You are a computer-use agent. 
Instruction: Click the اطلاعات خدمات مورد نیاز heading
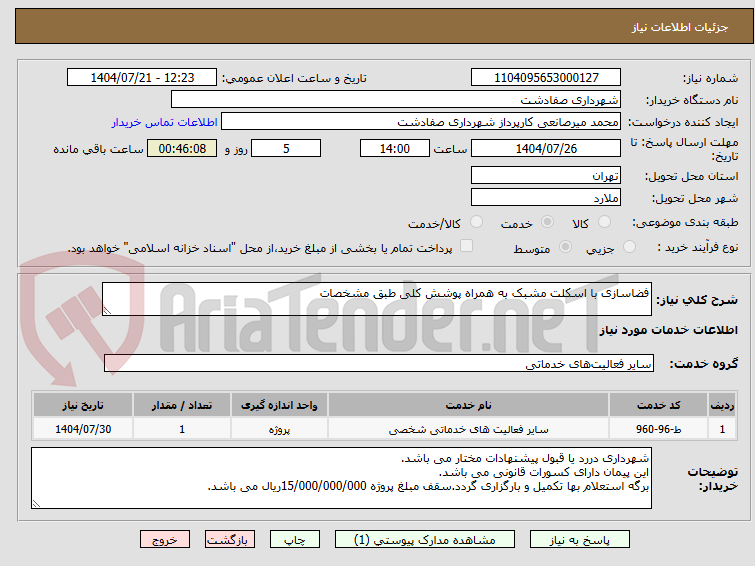click(668, 330)
